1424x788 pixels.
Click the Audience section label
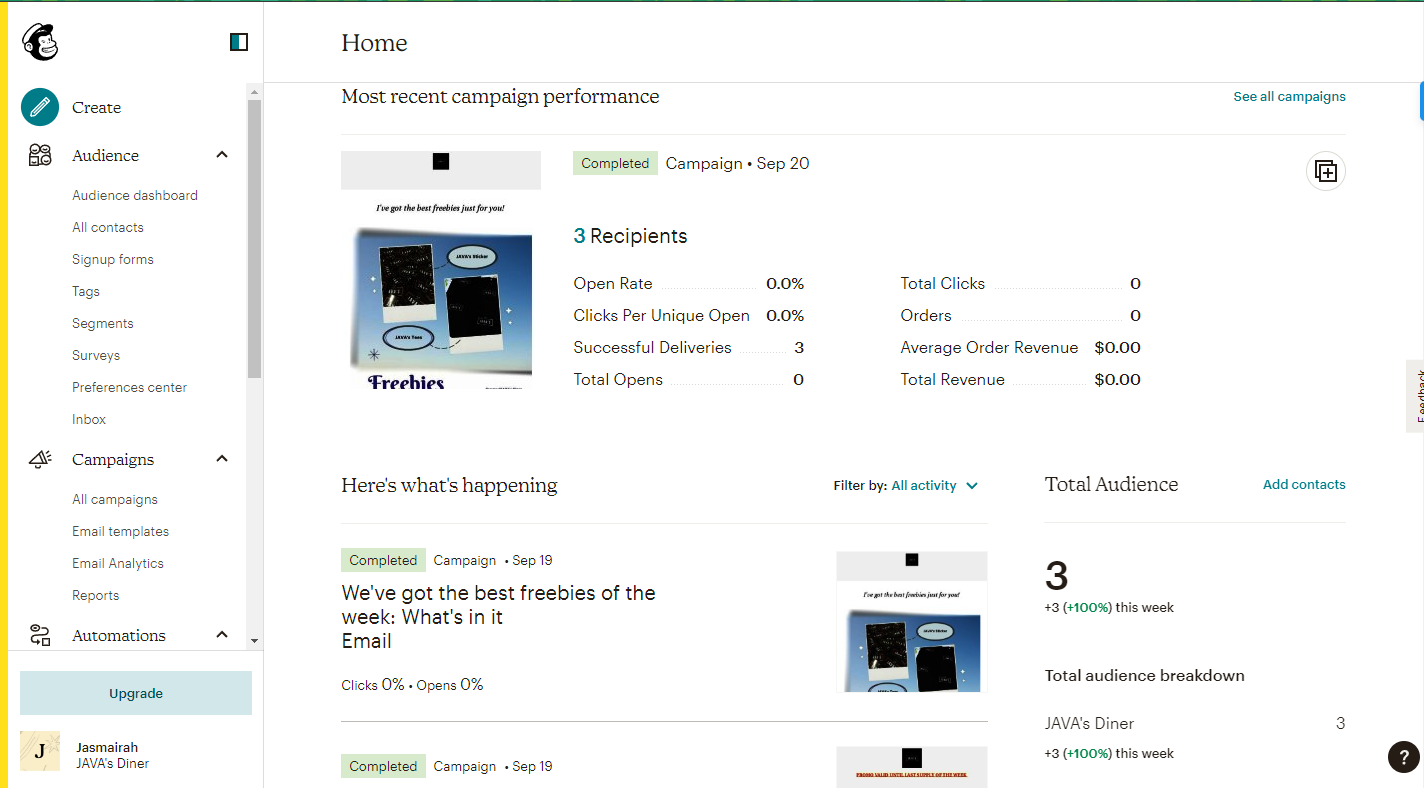(x=105, y=155)
